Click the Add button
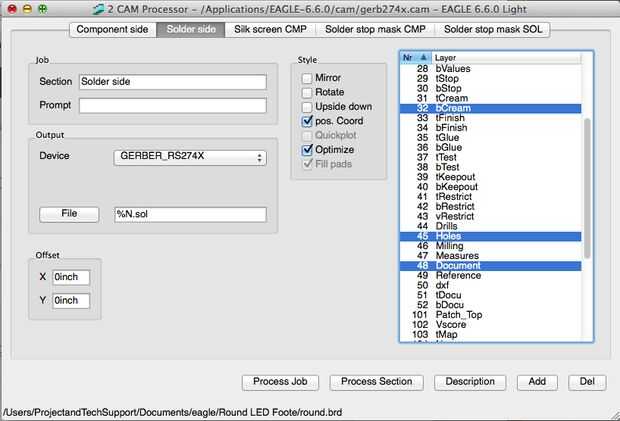620x421 pixels. tap(537, 382)
